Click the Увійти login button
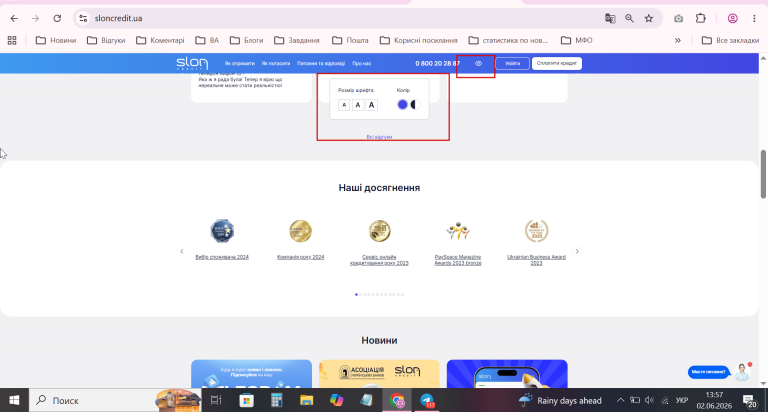The height and width of the screenshot is (412, 768). click(512, 63)
